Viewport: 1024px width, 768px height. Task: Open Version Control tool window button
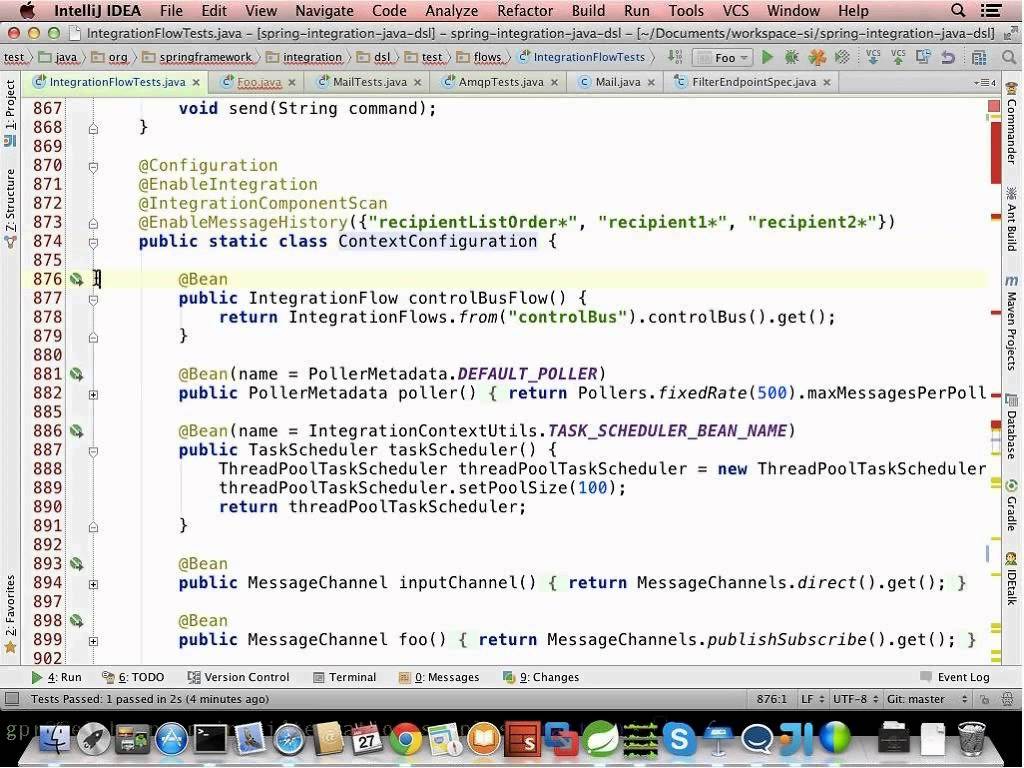click(x=238, y=677)
